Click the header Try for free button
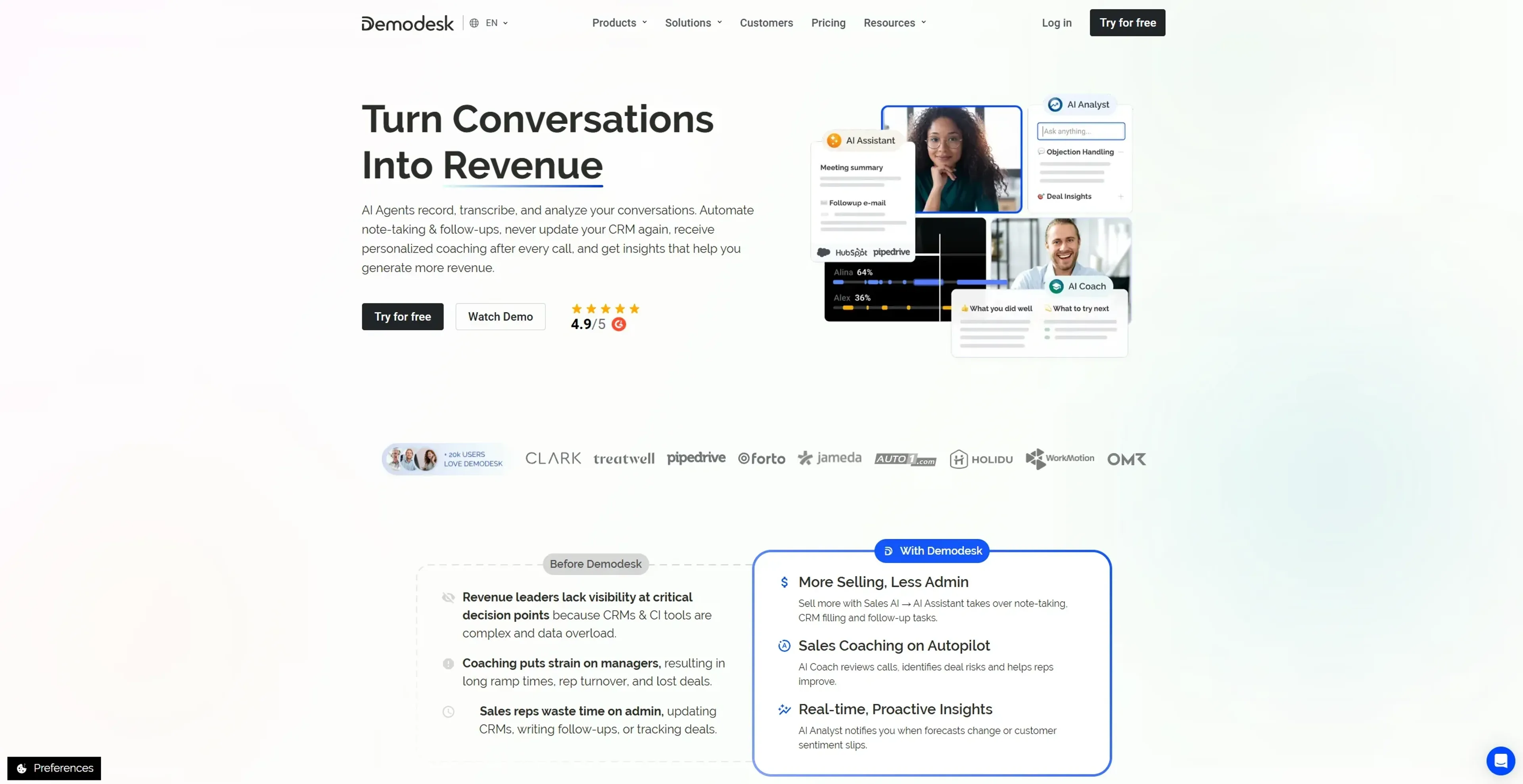1523x784 pixels. 1128,23
